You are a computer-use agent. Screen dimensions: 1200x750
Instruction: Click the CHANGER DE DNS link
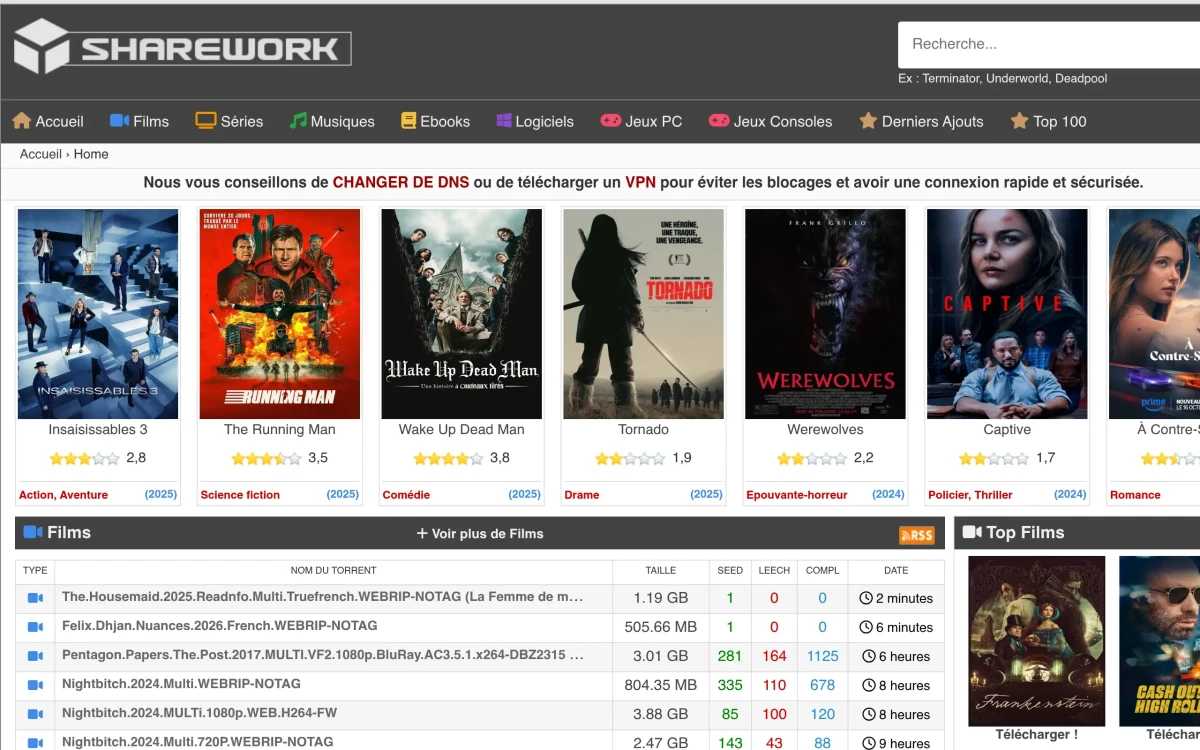pos(401,182)
